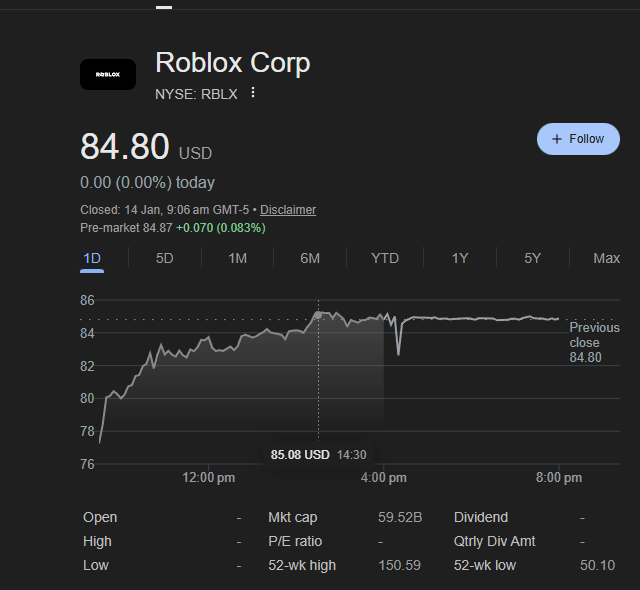
Task: Select the 1D chart range tab
Action: click(x=92, y=258)
